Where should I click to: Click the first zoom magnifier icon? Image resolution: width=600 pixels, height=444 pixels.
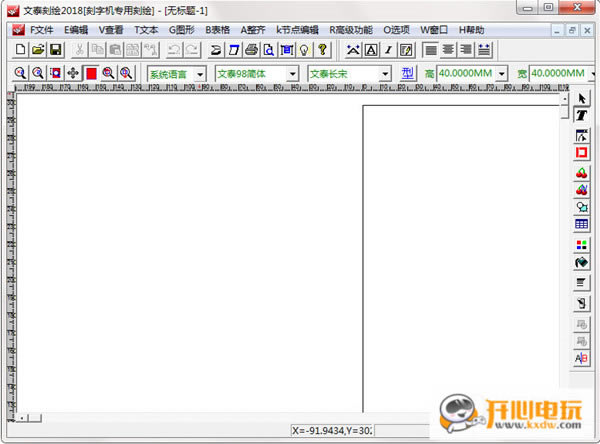click(x=20, y=73)
